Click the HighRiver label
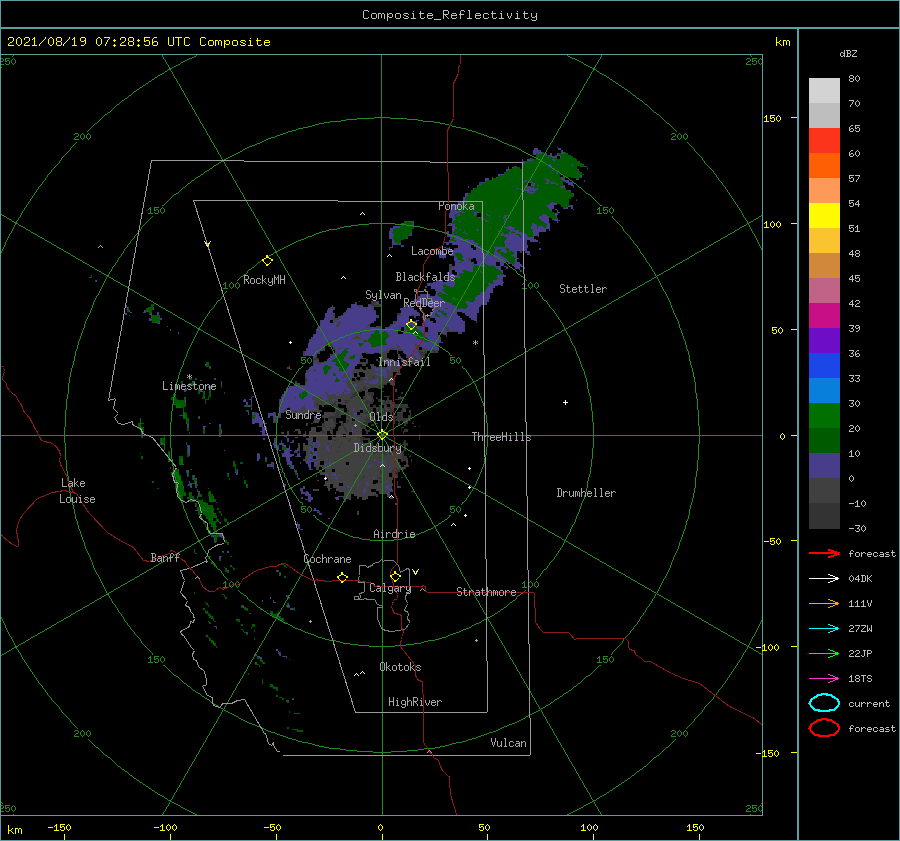 415,702
